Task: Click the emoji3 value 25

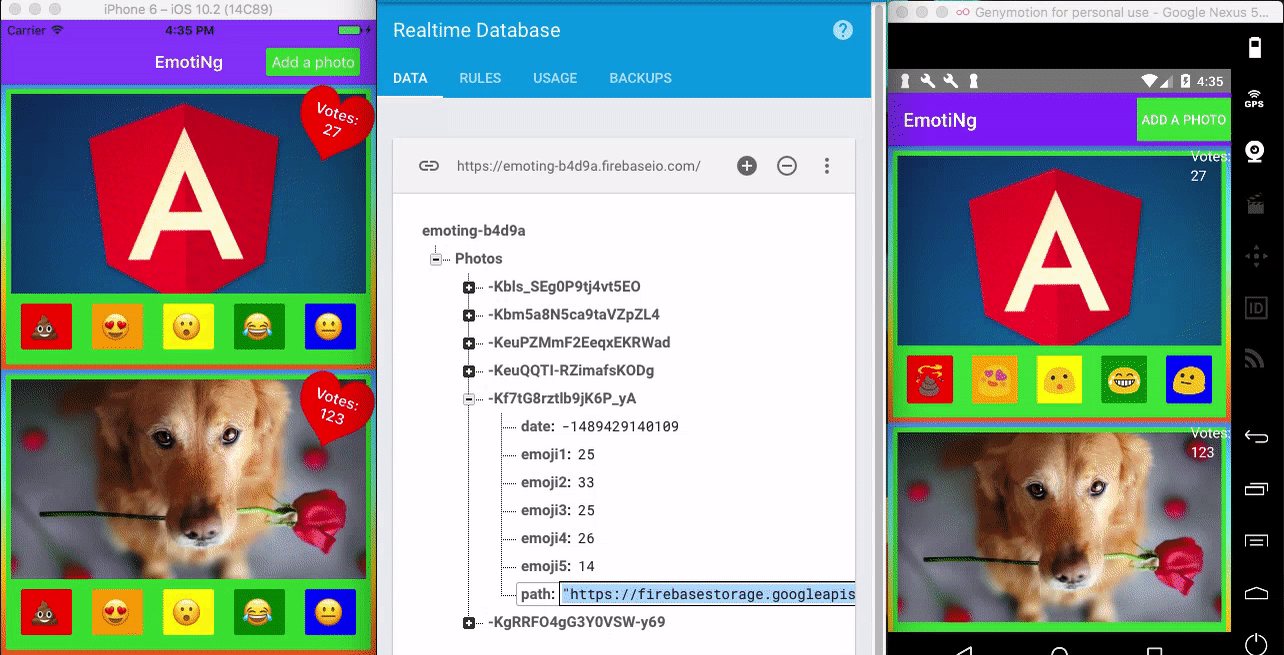Action: click(586, 511)
